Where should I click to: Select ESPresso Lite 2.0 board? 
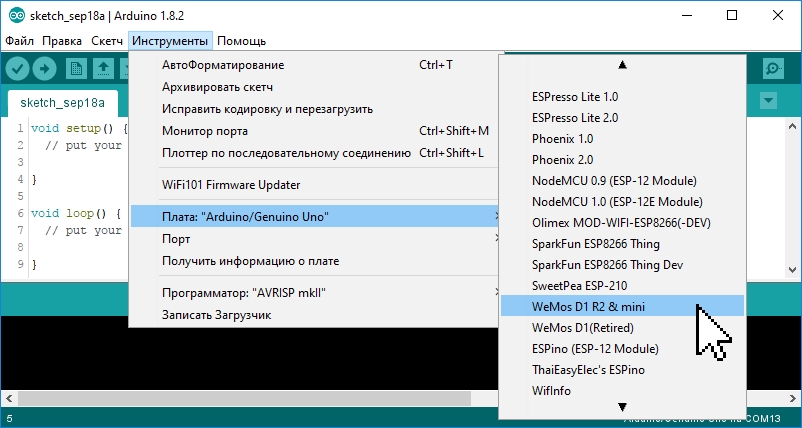(x=622, y=118)
